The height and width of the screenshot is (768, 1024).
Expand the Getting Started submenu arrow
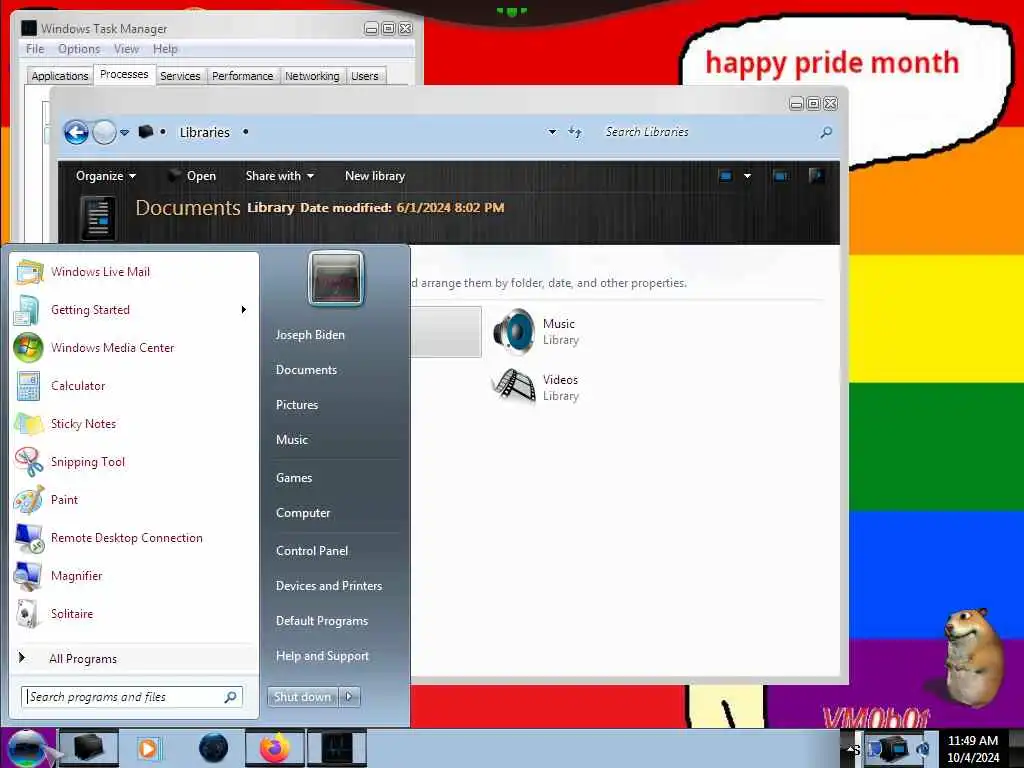[244, 310]
